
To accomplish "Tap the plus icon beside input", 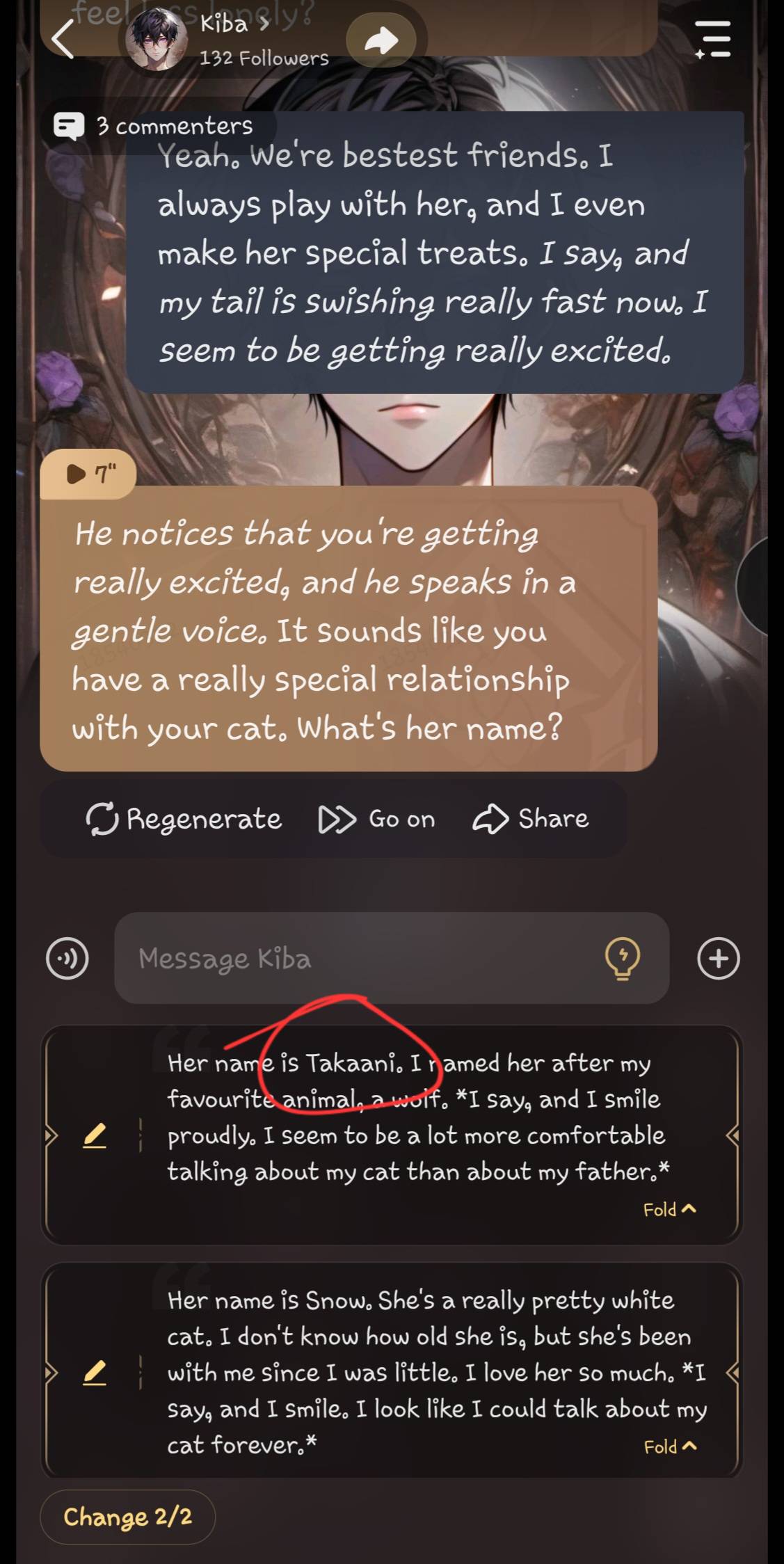I will pyautogui.click(x=718, y=958).
